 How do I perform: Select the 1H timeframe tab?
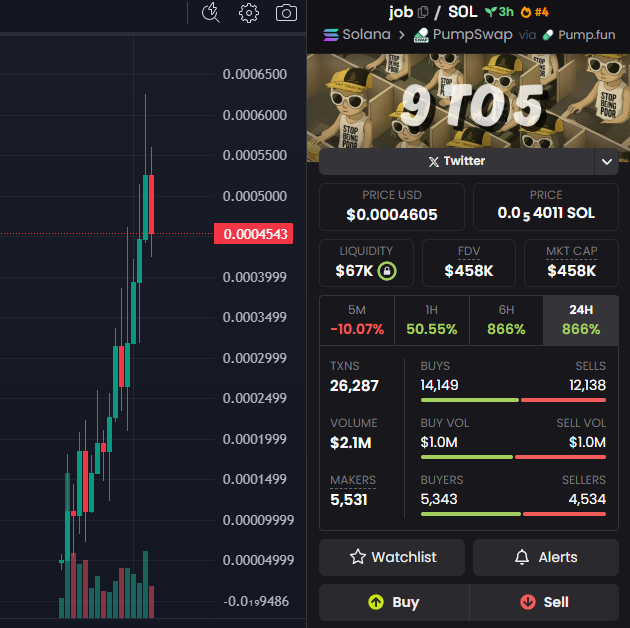tap(432, 320)
